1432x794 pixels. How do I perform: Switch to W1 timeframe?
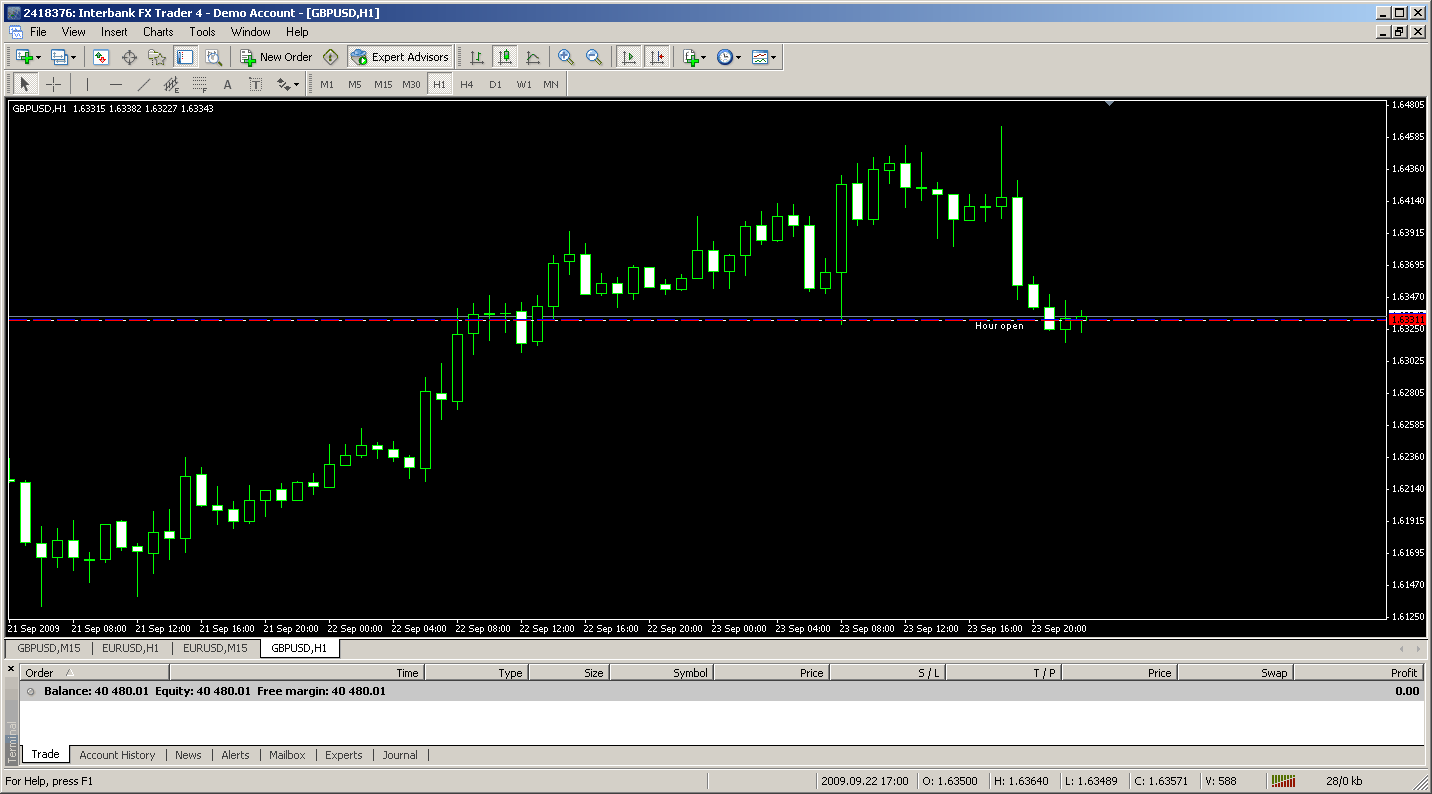point(524,85)
